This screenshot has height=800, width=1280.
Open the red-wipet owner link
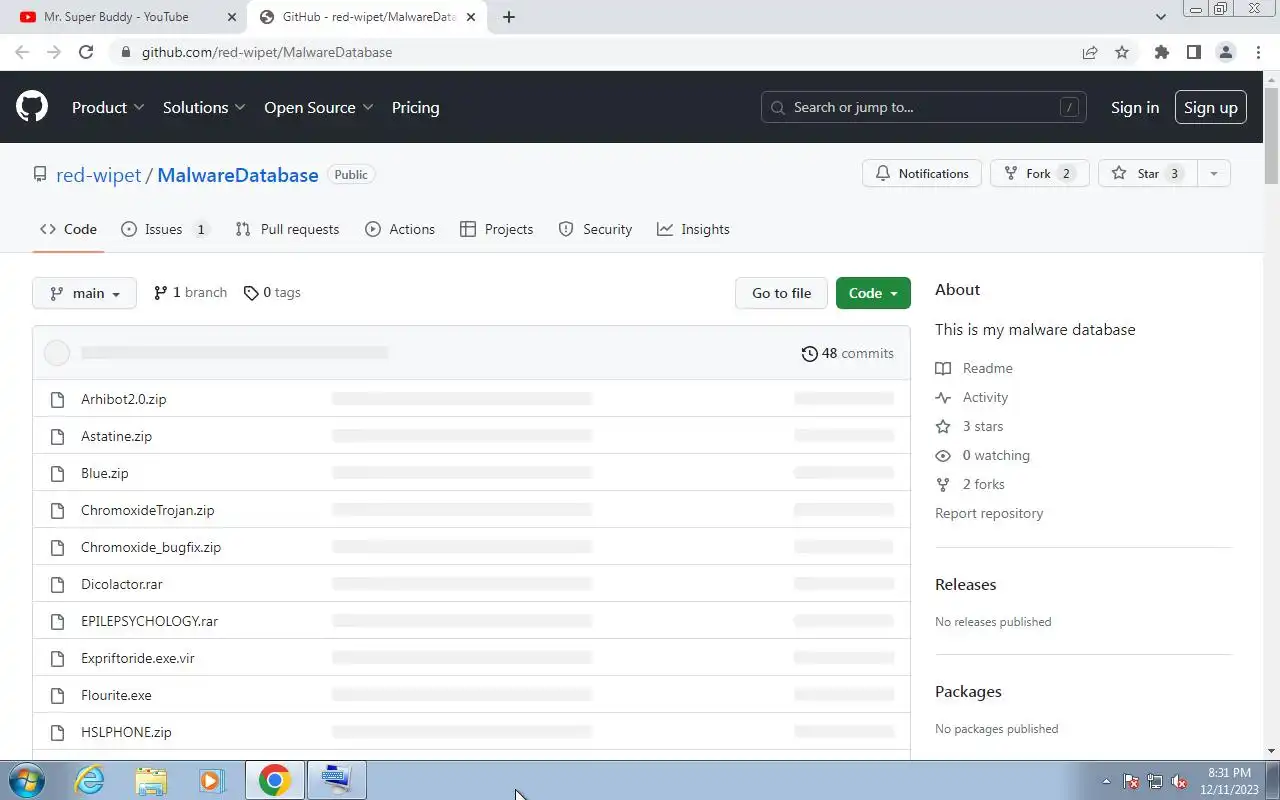[x=98, y=175]
